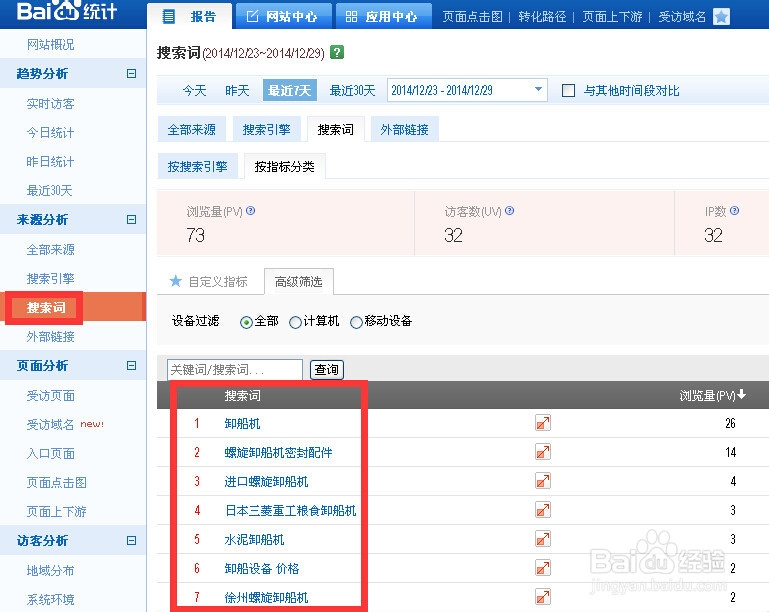Image resolution: width=769 pixels, height=612 pixels.
Task: Click the favorites star icon in the top bar
Action: (721, 17)
